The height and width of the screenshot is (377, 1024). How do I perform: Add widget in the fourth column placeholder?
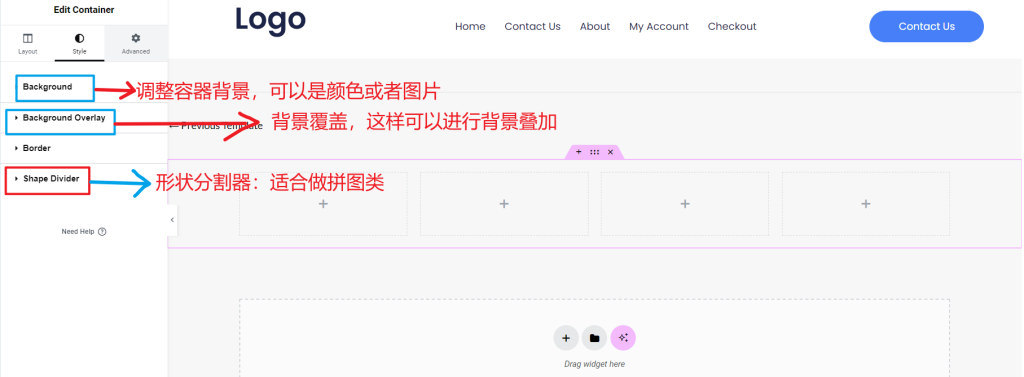click(865, 204)
